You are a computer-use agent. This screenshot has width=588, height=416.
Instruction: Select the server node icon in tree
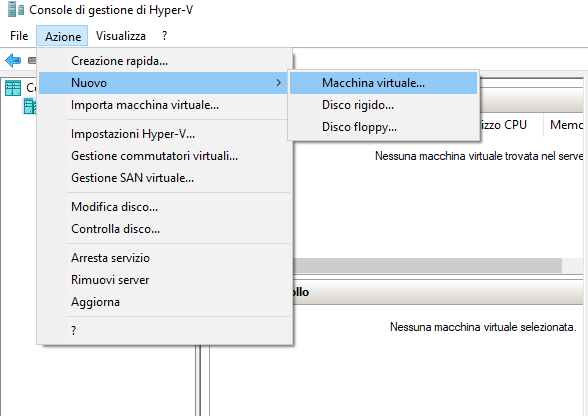click(x=30, y=106)
